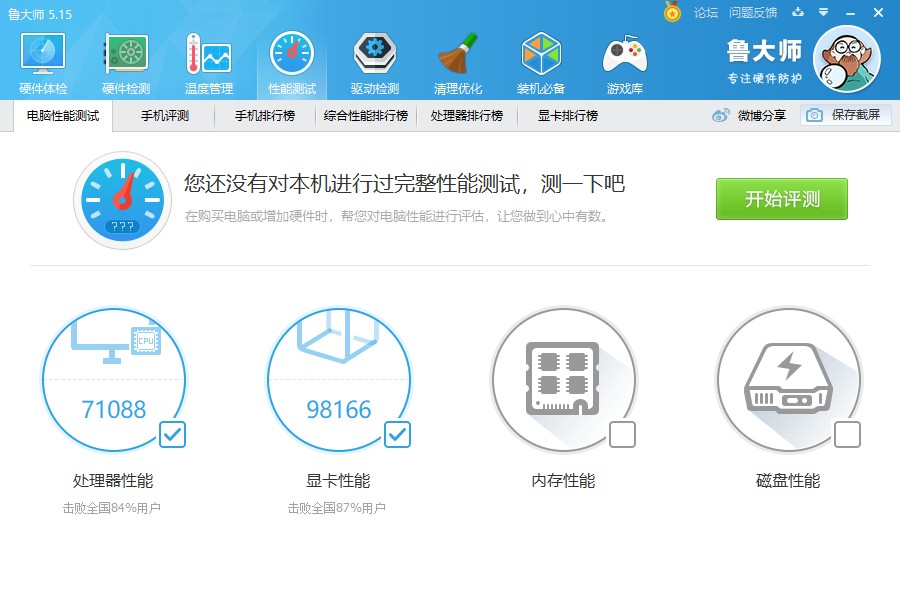This screenshot has height=600, width=900.
Task: Click the memory chip performance icon
Action: pos(563,378)
